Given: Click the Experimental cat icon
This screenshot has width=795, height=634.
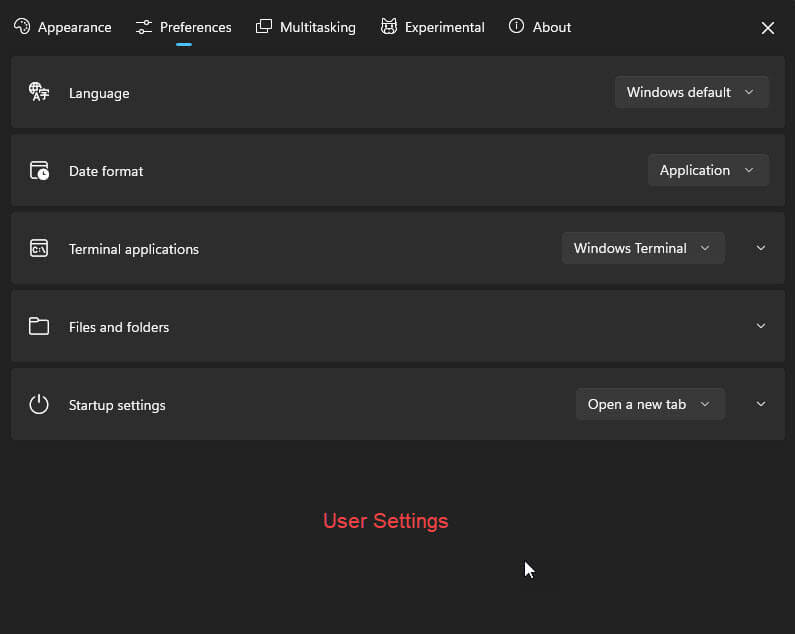Looking at the screenshot, I should pos(389,26).
